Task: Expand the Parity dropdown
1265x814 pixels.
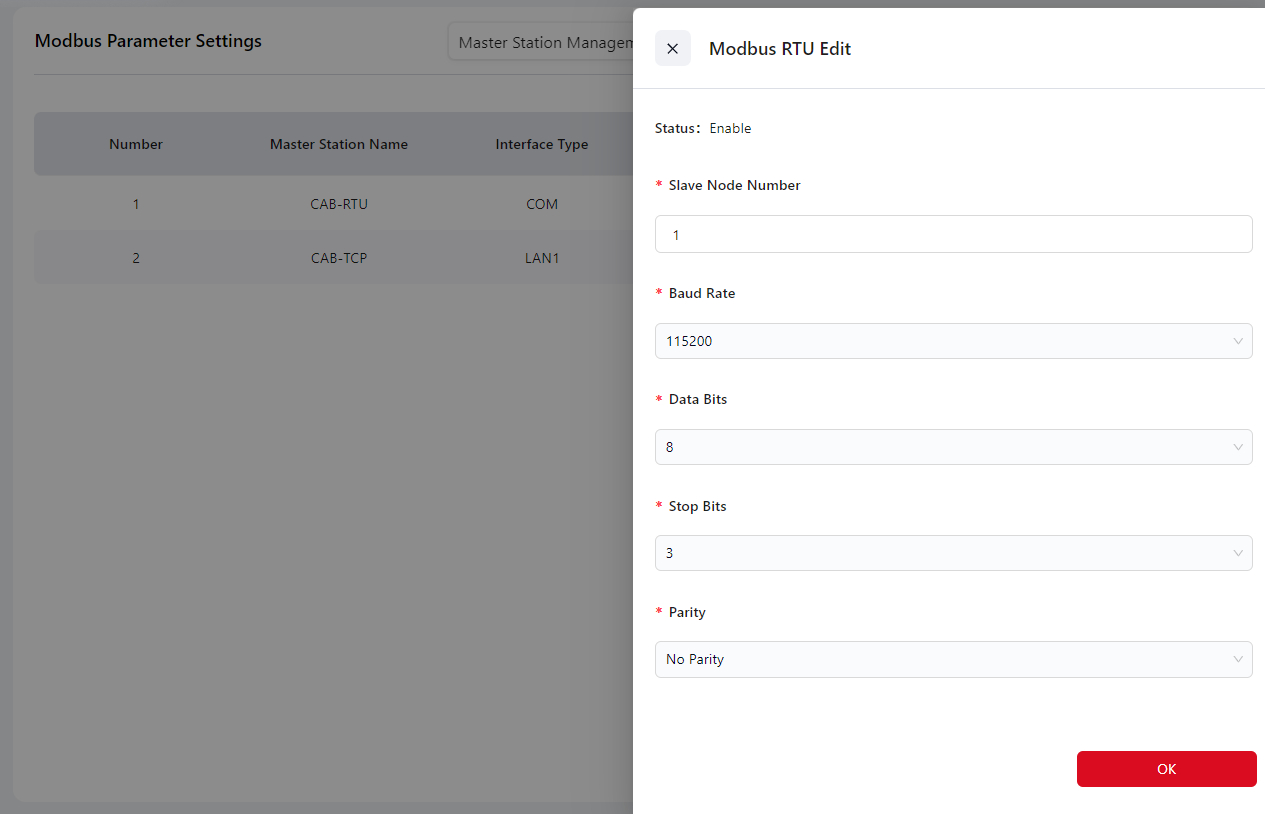Action: click(952, 659)
